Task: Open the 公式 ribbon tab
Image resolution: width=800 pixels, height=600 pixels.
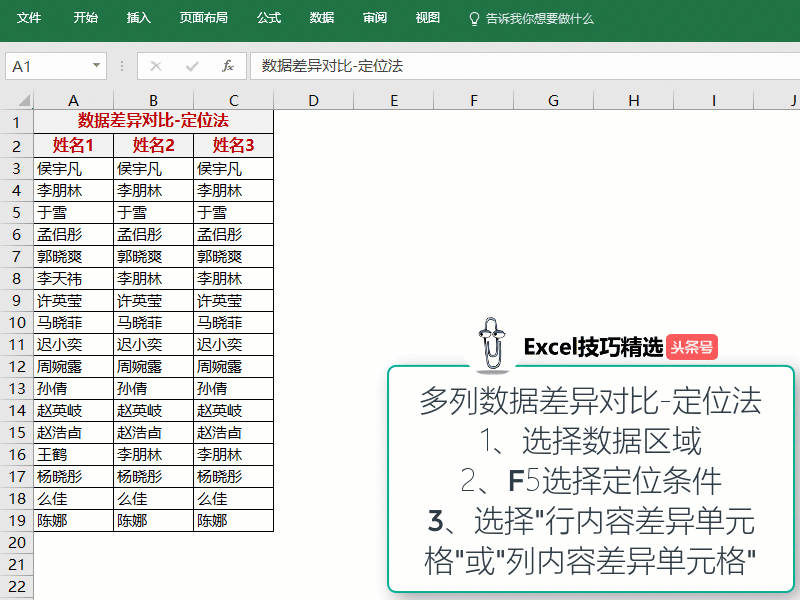Action: (x=269, y=18)
